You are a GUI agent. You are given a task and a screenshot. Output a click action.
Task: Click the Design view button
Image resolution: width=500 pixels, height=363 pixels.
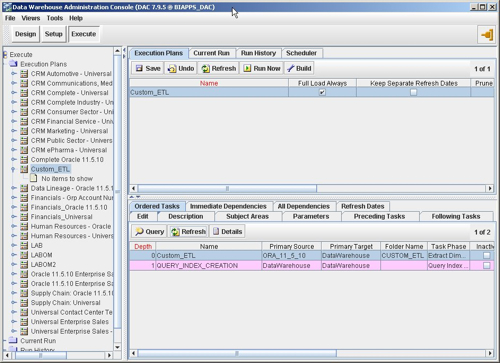click(26, 34)
